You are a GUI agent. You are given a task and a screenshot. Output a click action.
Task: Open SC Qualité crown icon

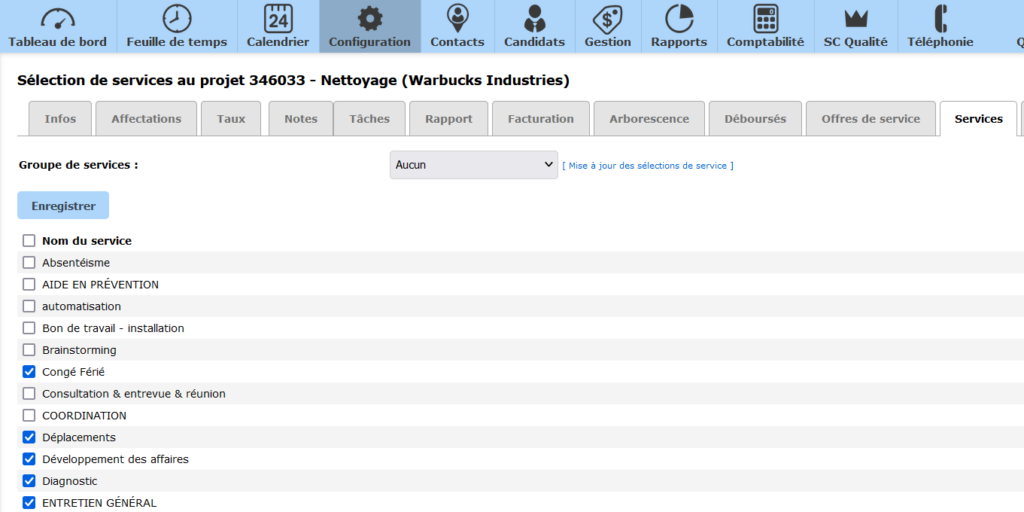point(855,18)
